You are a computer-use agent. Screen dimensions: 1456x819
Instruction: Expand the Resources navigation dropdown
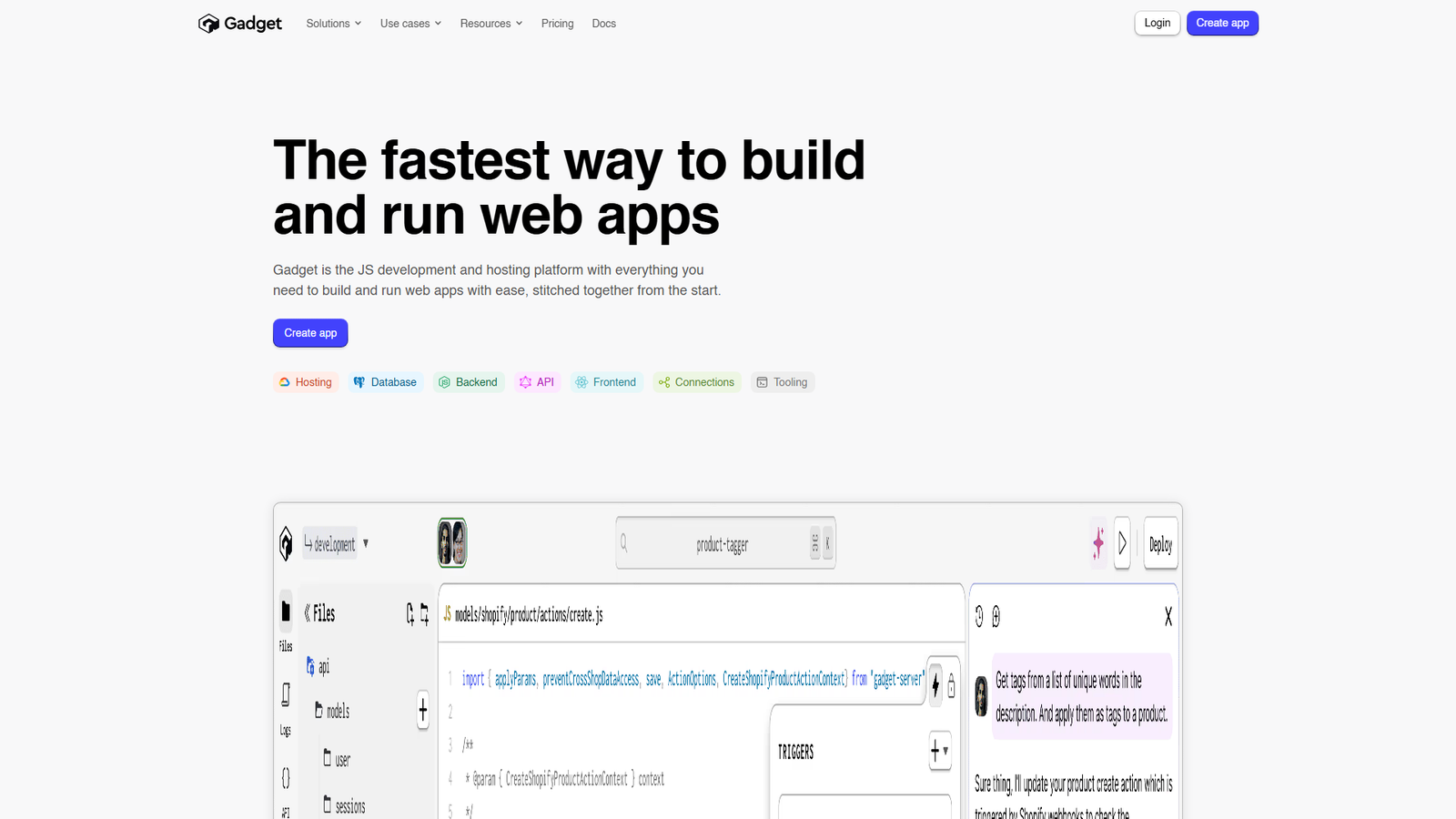tap(490, 24)
